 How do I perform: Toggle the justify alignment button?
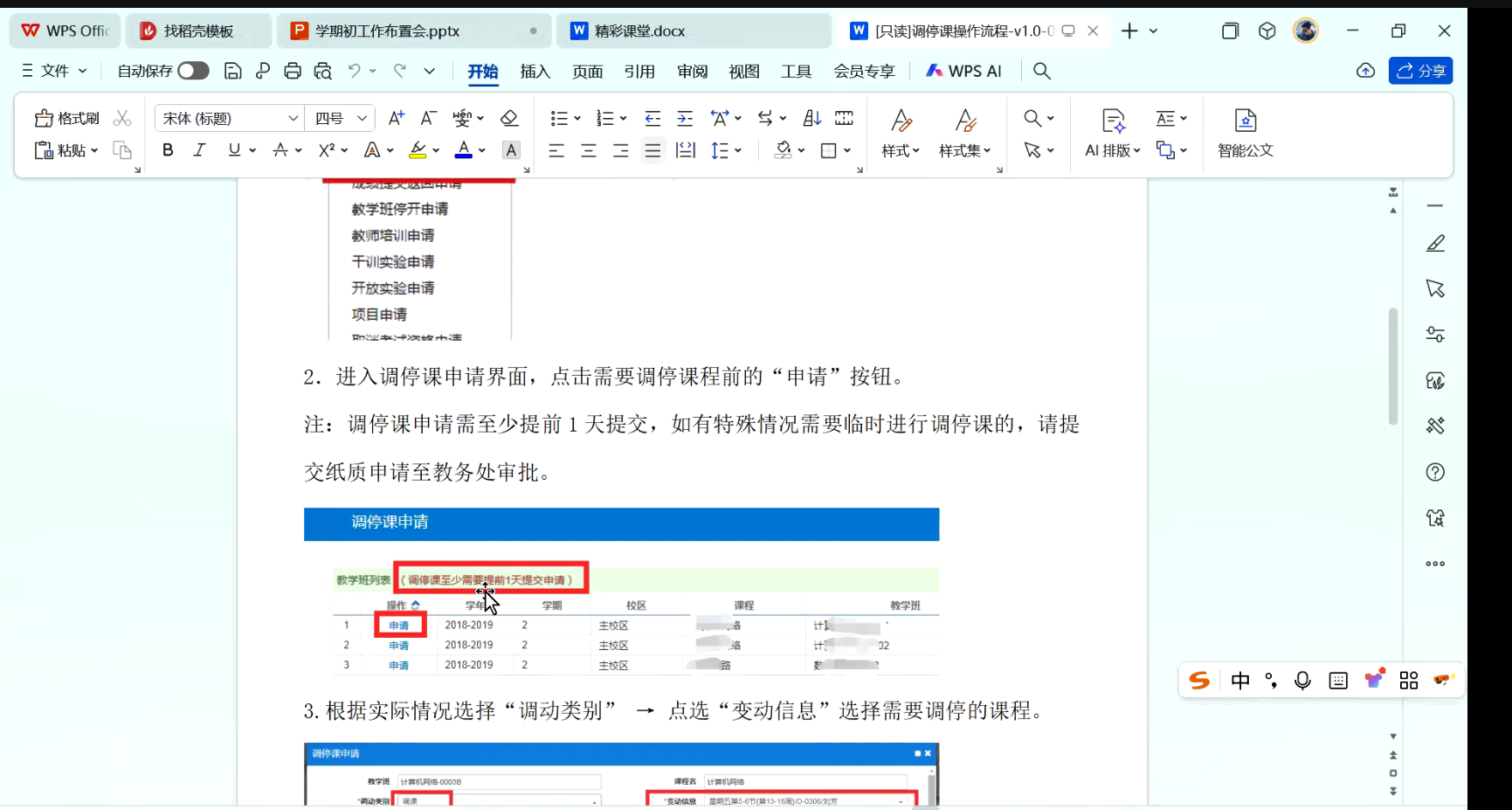652,150
